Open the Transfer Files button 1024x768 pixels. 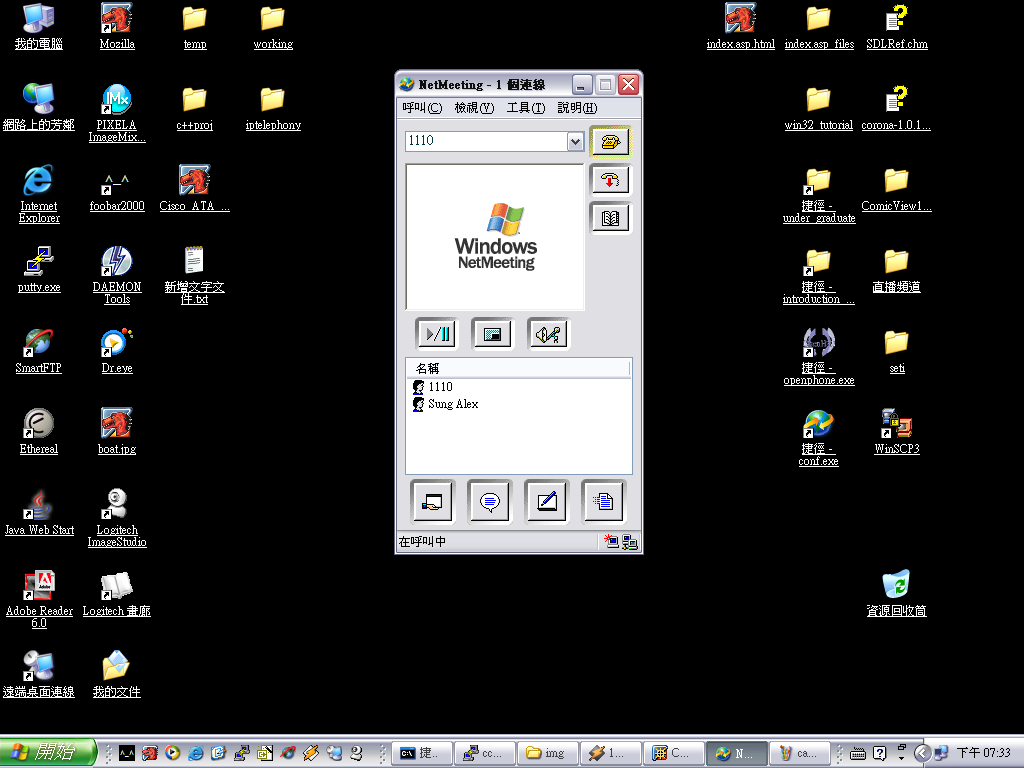click(x=603, y=502)
